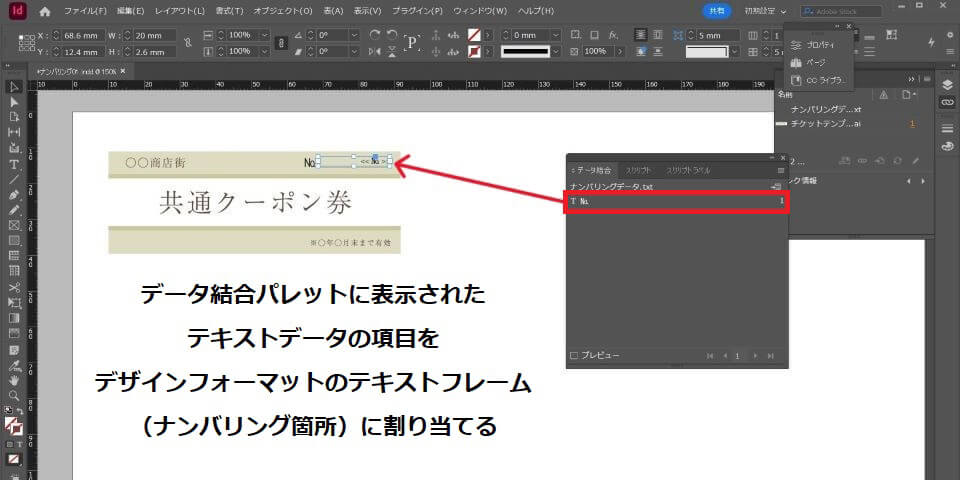Select the Type tool in toolbox
Viewport: 960px width, 480px height.
click(x=14, y=164)
